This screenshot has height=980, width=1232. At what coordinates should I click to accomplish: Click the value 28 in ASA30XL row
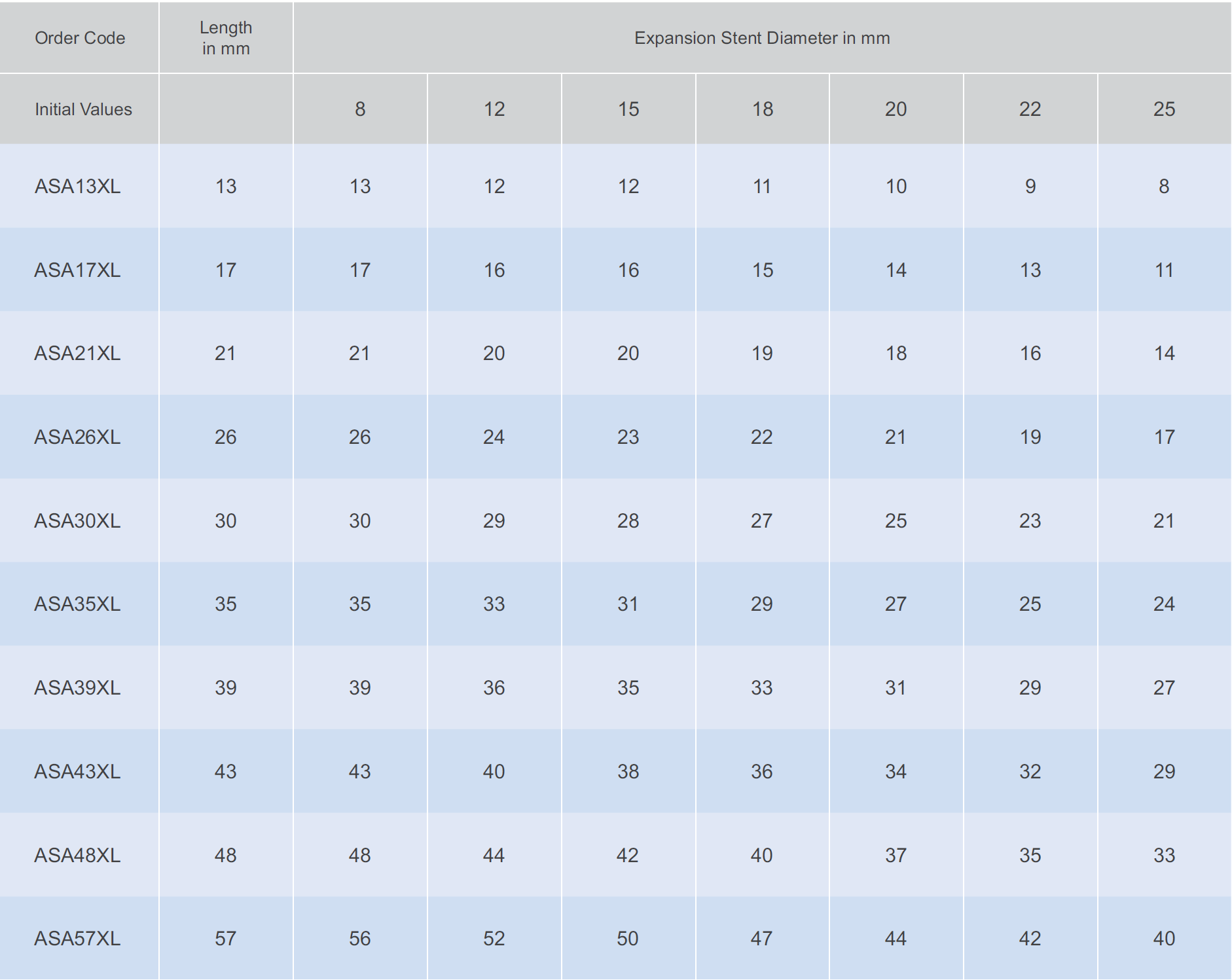pos(628,521)
